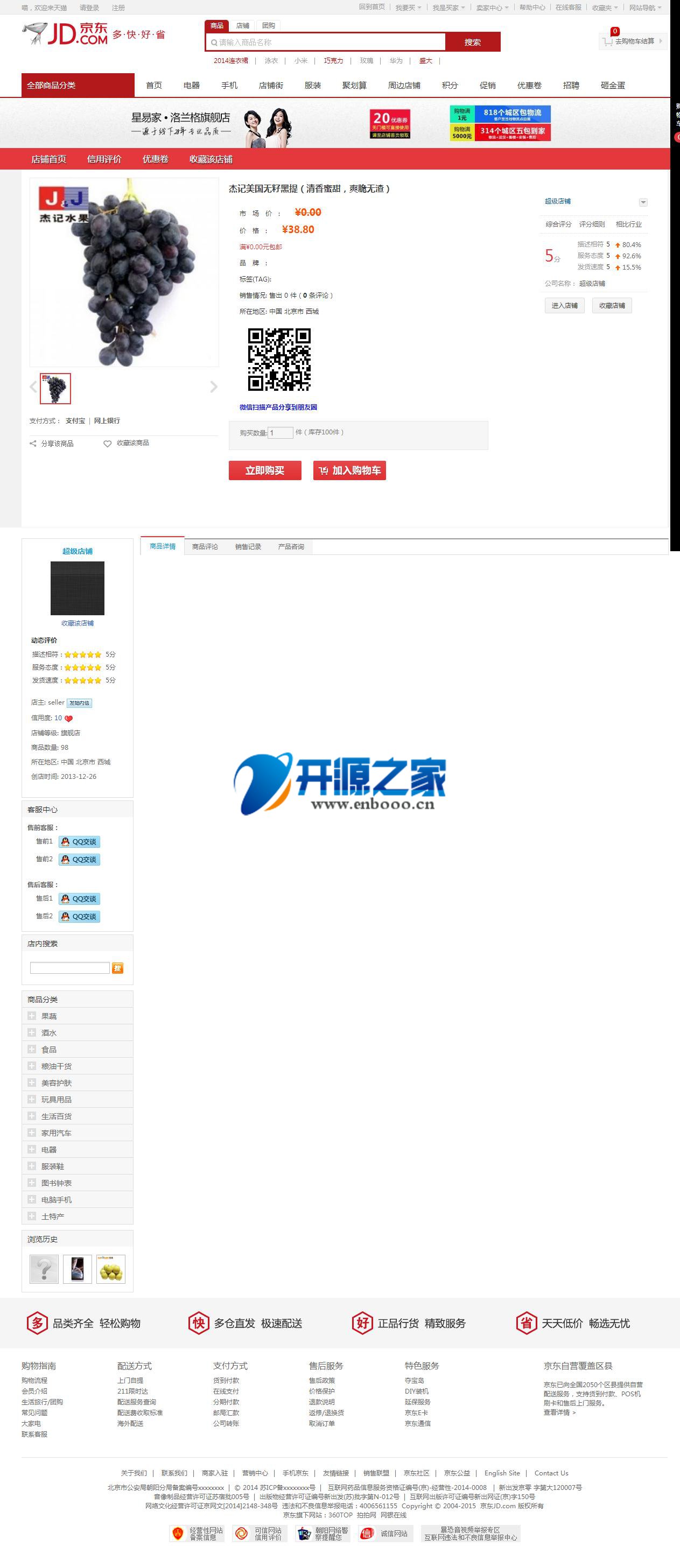The width and height of the screenshot is (680, 1568).
Task: Open the 我要买 dropdown in top bar
Action: pyautogui.click(x=408, y=8)
